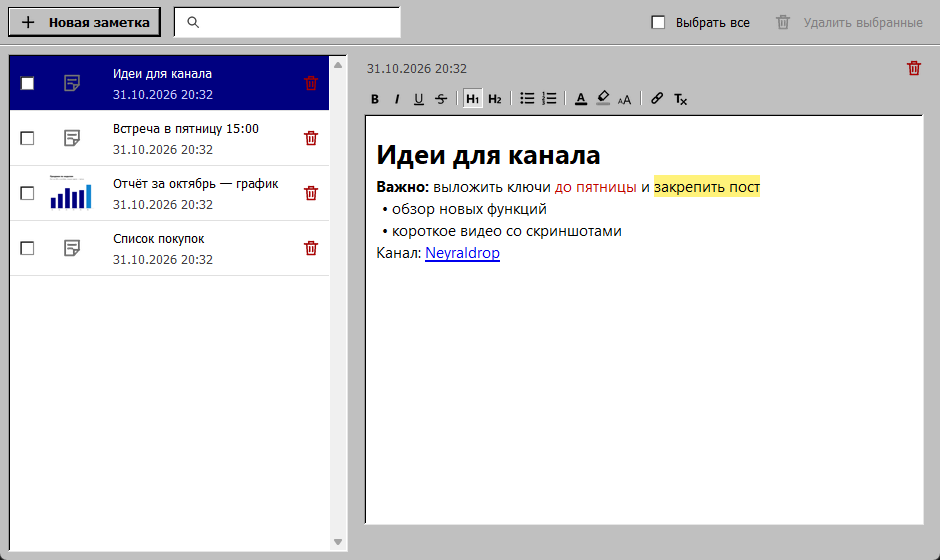
Task: Toggle italic formatting in editor toolbar
Action: tap(397, 99)
